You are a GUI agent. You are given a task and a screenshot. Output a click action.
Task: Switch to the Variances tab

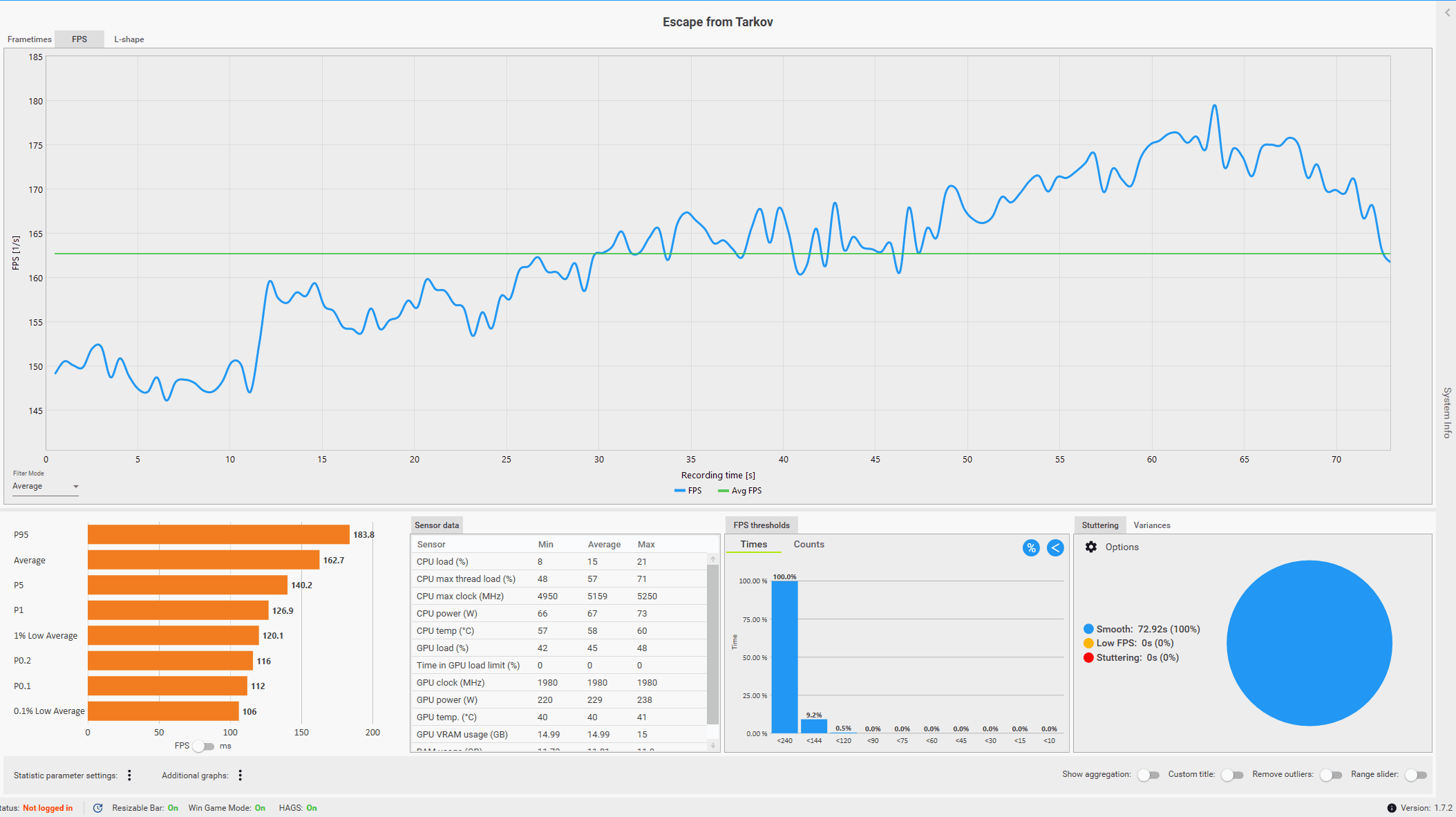(x=1152, y=525)
